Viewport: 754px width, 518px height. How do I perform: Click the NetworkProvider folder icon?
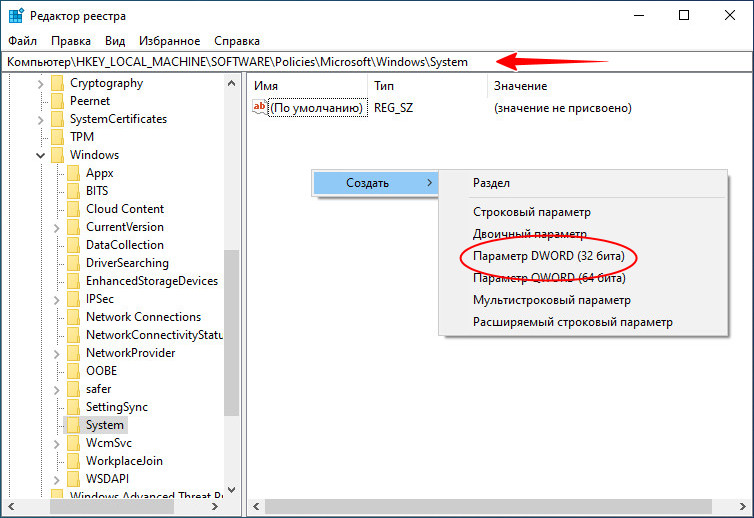click(x=73, y=353)
